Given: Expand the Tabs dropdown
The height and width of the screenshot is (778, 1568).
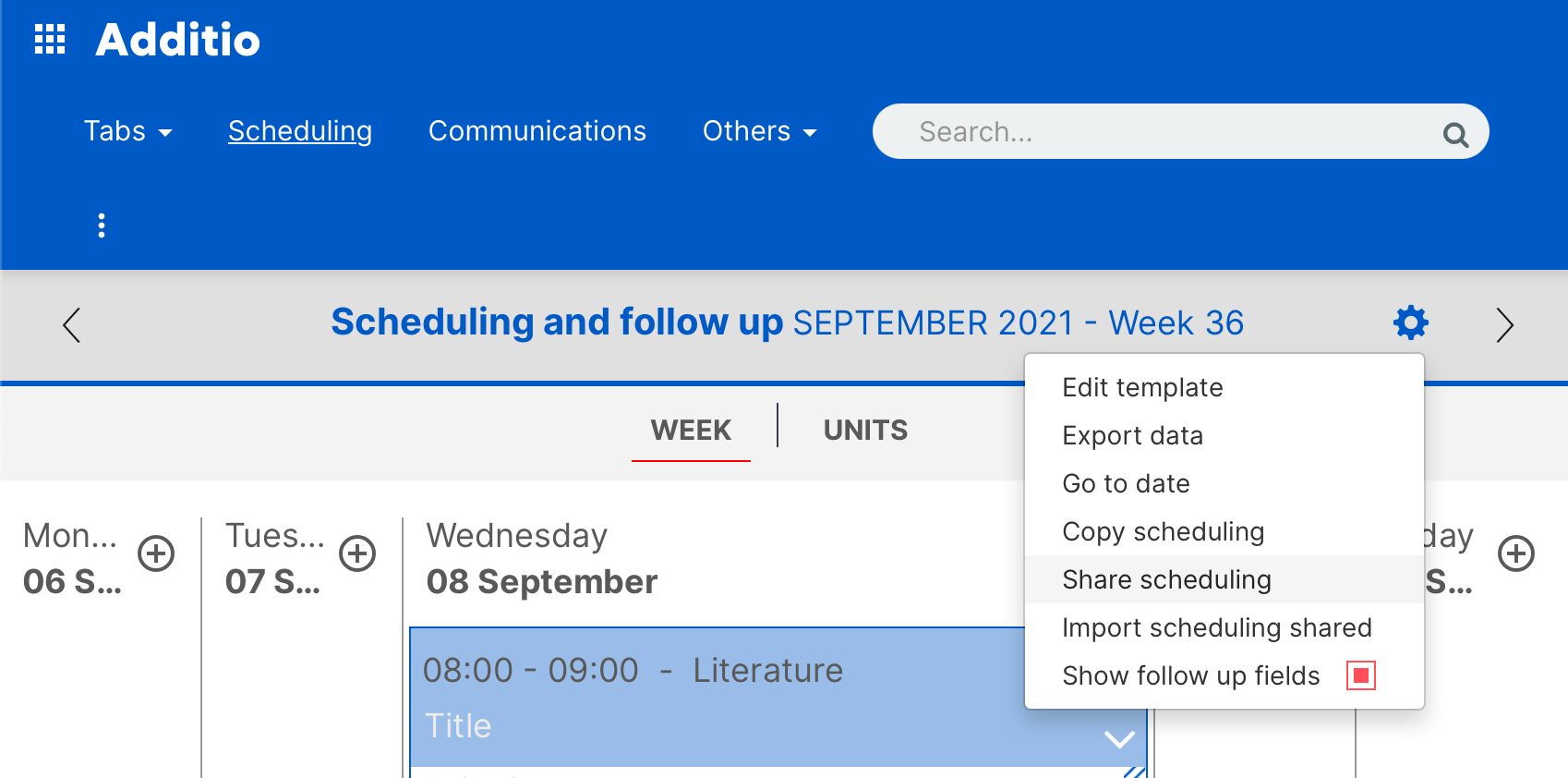Looking at the screenshot, I should coord(127,131).
